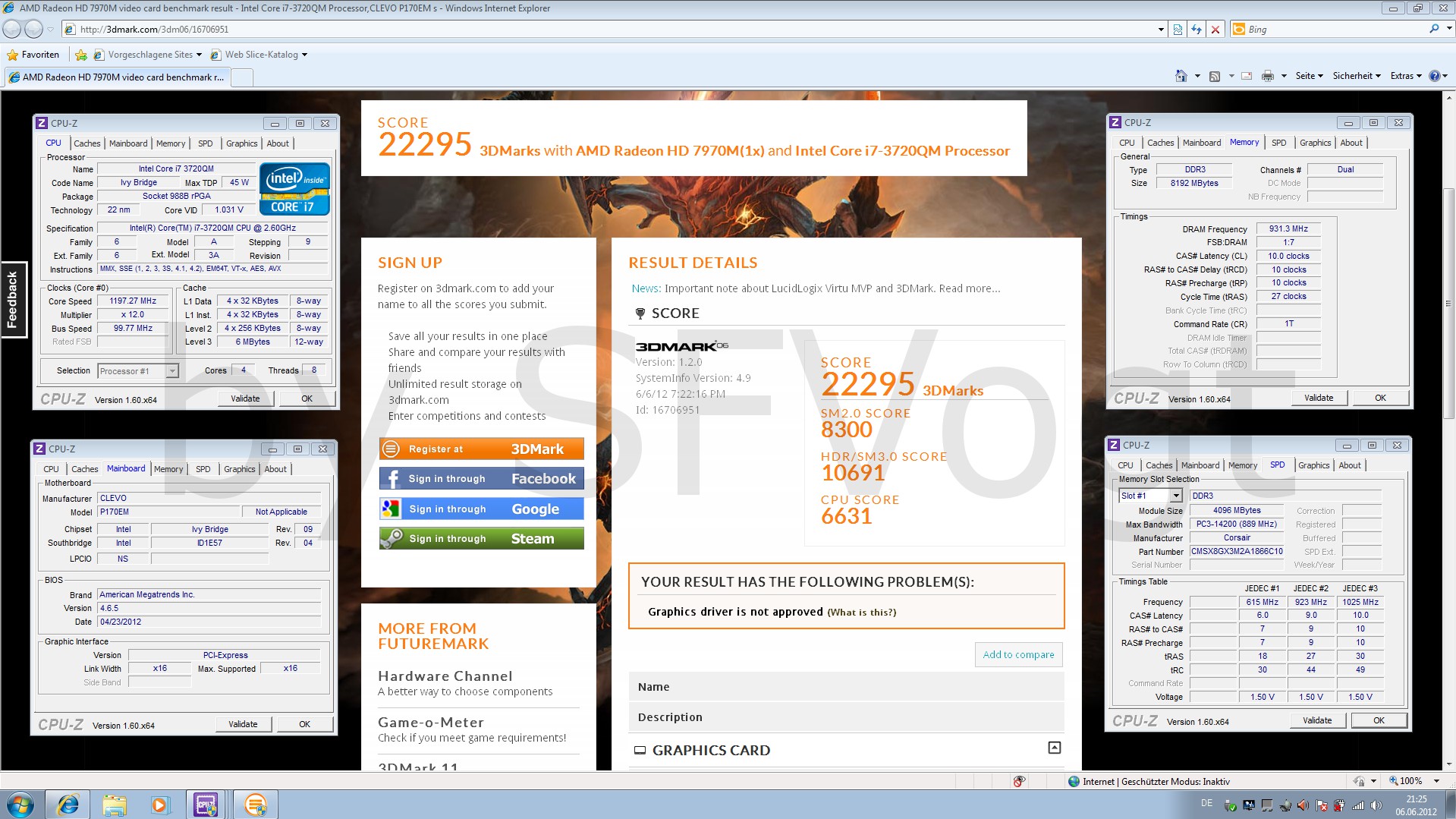Image resolution: width=1456 pixels, height=819 pixels.
Task: Click the read mail envelope icon
Action: pos(1247,76)
